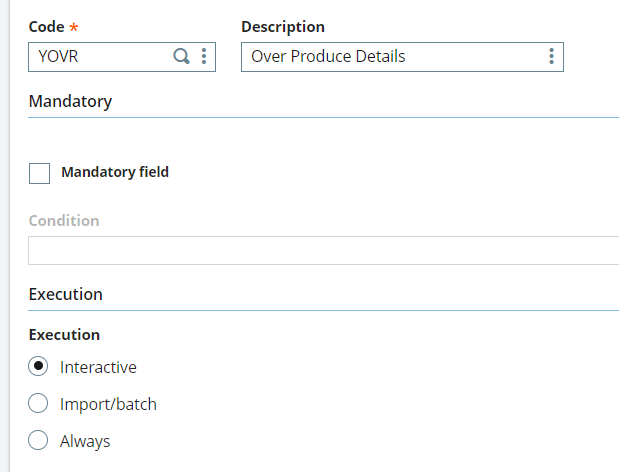Select the Import/batch radio button
The height and width of the screenshot is (472, 619).
[39, 404]
